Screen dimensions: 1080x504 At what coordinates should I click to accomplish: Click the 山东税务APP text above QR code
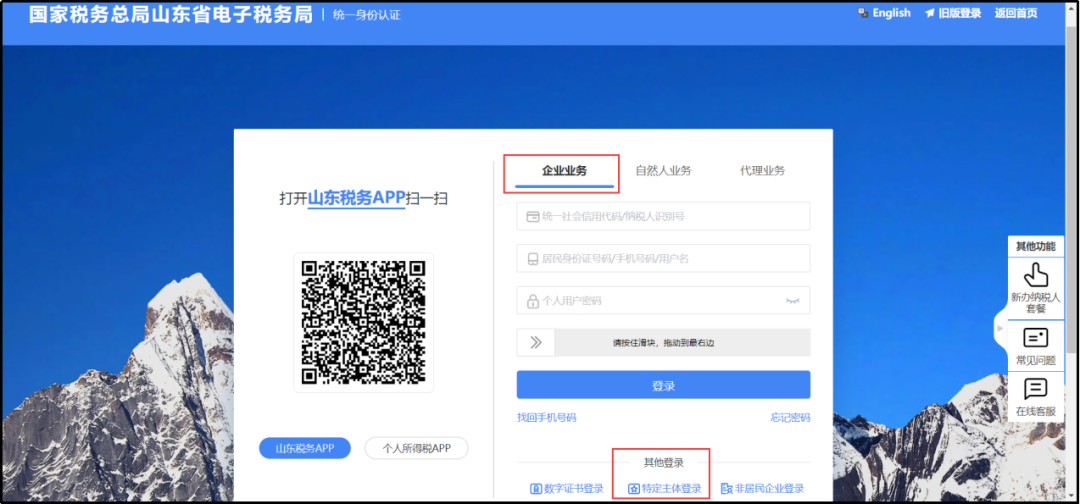356,198
